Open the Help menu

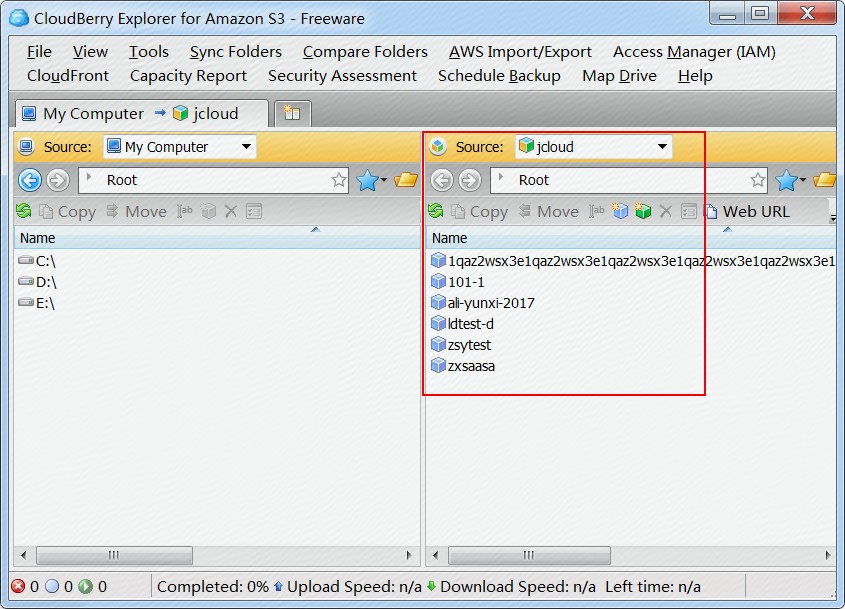point(695,75)
